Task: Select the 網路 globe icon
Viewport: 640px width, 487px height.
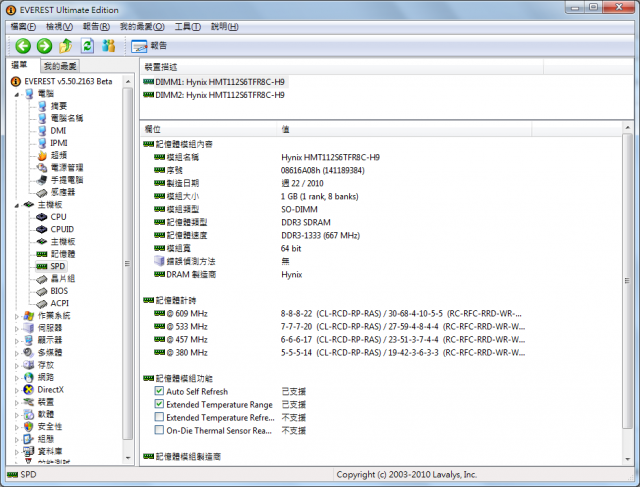Action: (29, 378)
